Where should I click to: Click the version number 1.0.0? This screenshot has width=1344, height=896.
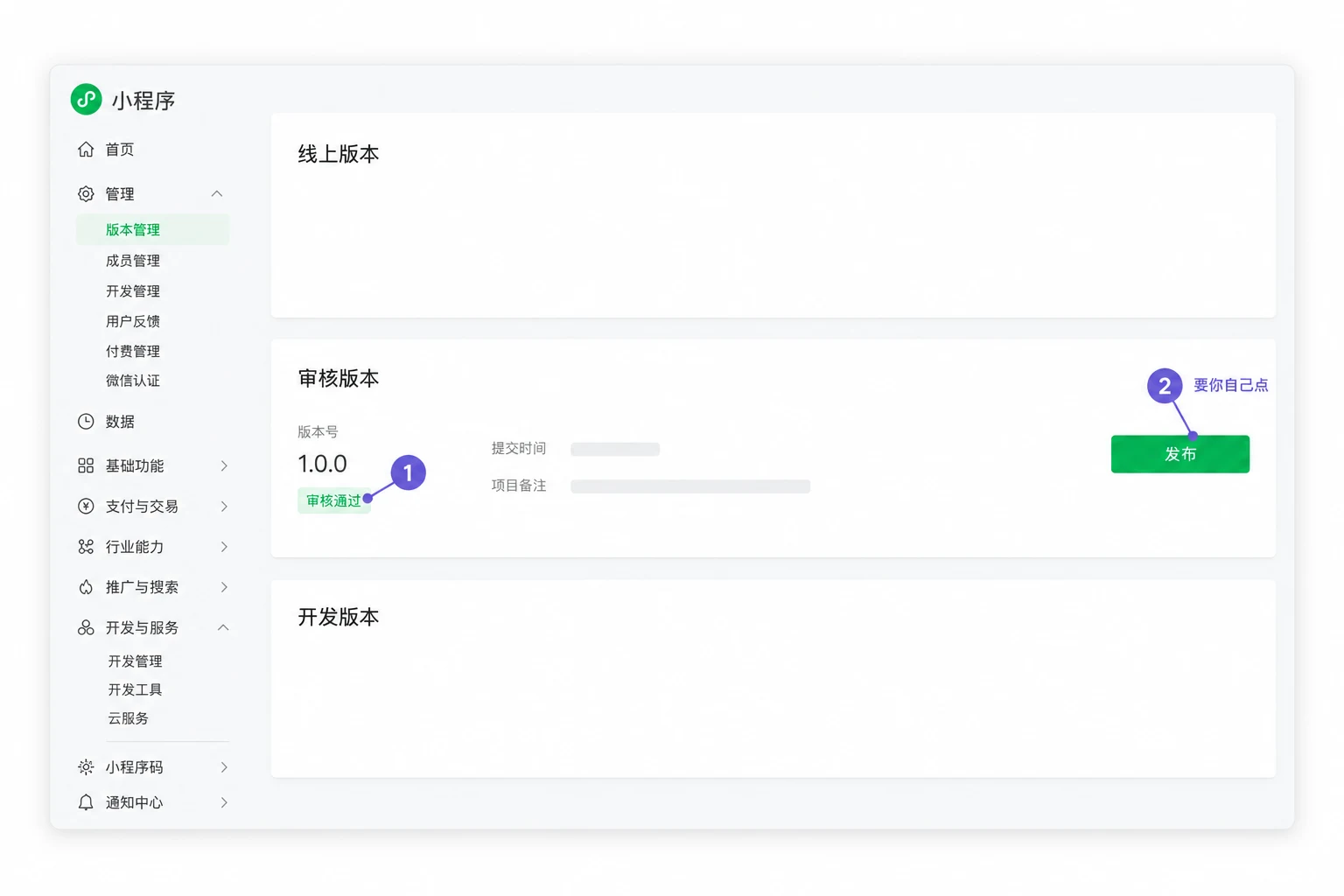click(322, 464)
